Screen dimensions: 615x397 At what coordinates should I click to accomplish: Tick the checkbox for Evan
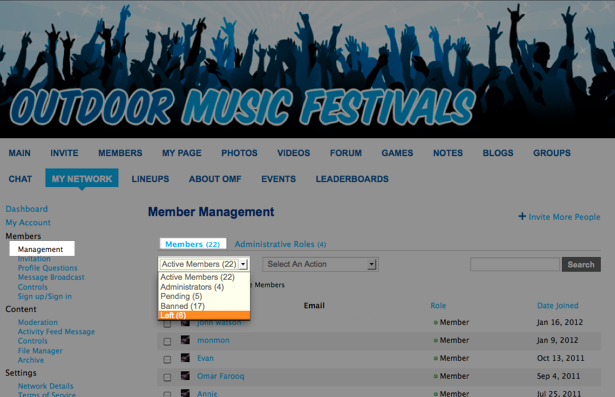167,359
